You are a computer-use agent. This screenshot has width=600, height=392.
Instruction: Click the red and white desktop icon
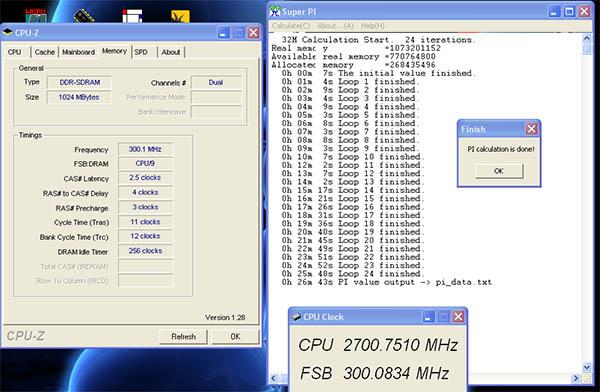pyautogui.click(x=132, y=16)
